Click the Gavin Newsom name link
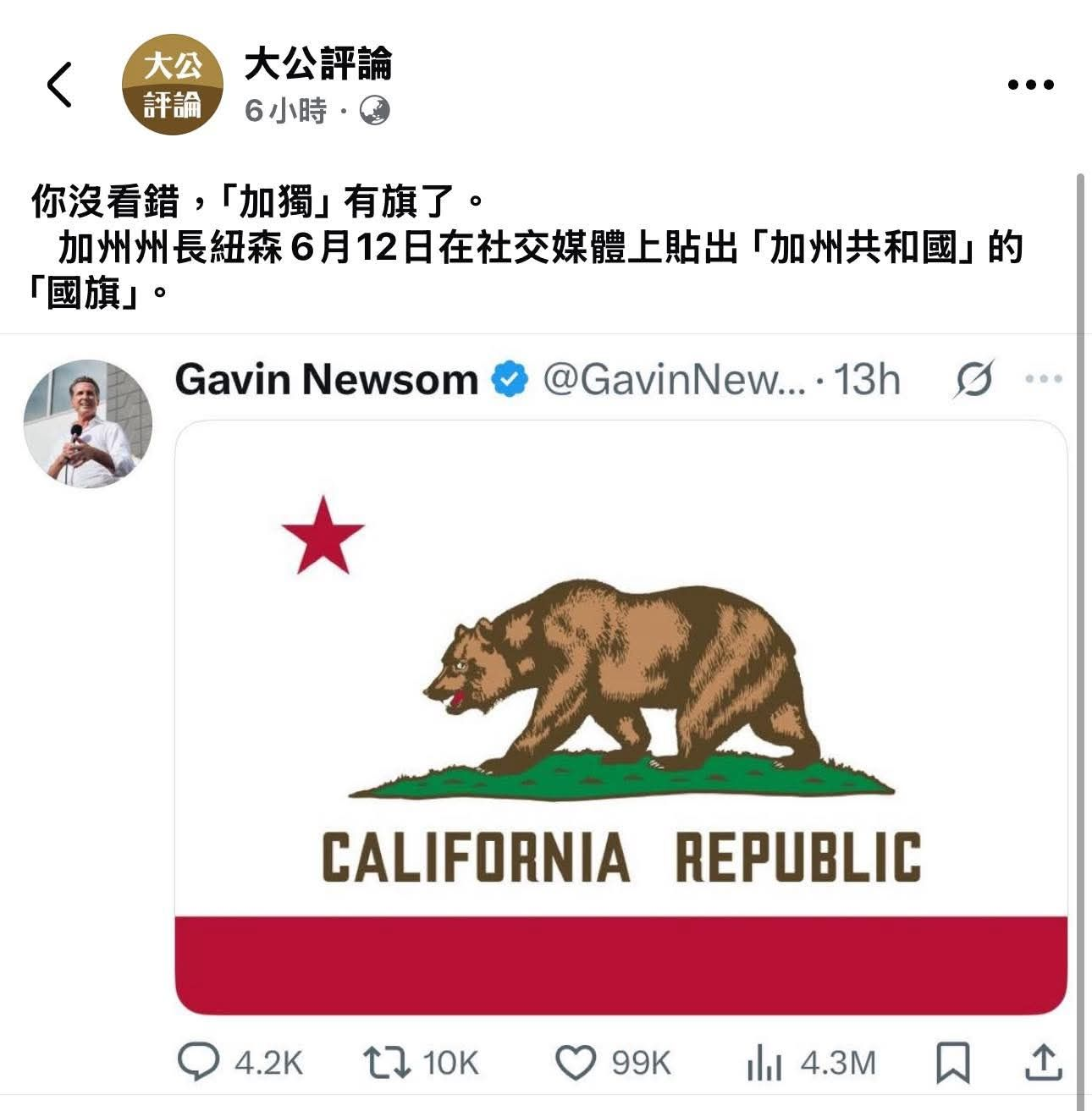The height and width of the screenshot is (1111, 1092). 327,379
